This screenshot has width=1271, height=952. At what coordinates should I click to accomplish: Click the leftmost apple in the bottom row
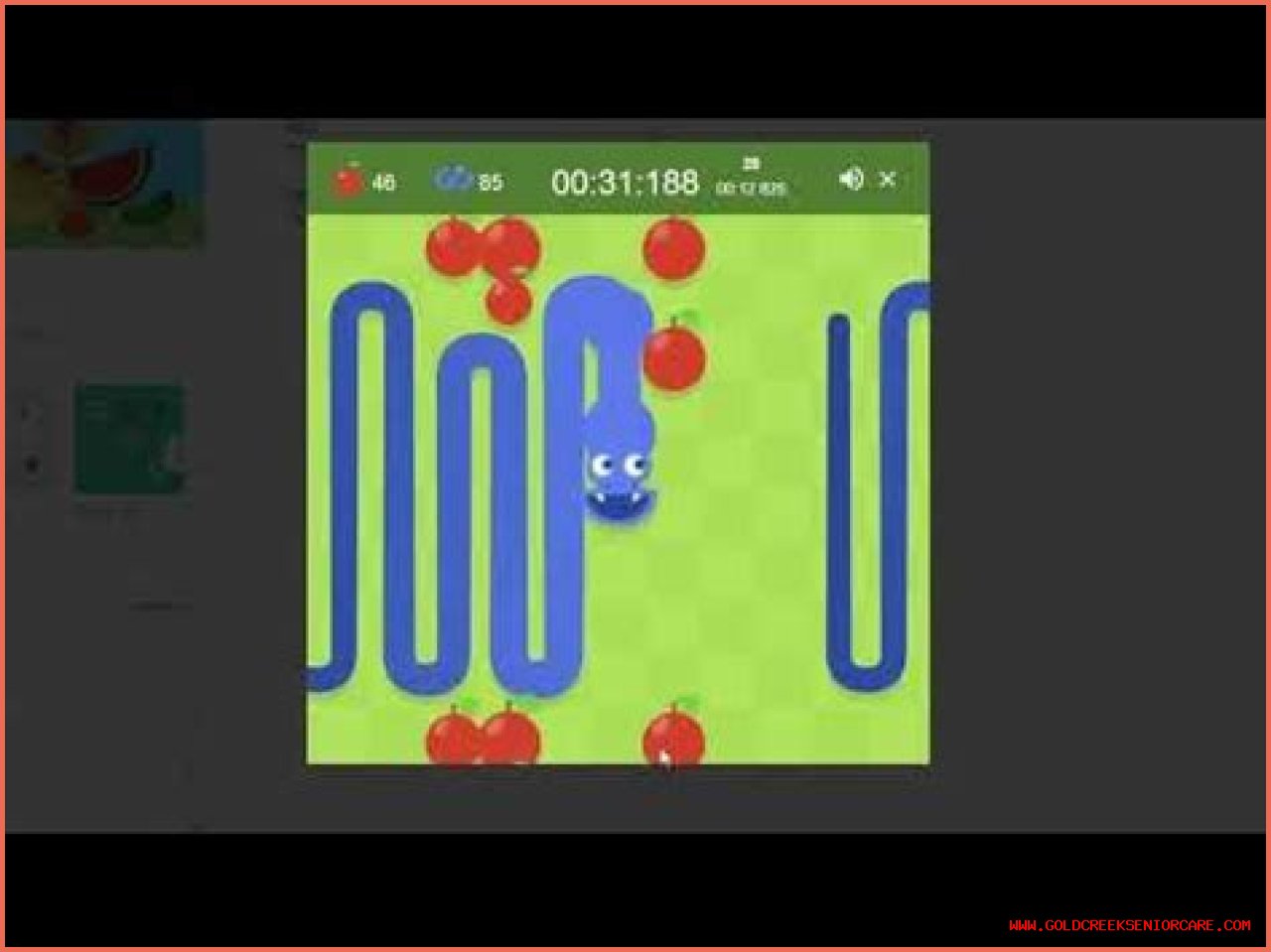[453, 737]
